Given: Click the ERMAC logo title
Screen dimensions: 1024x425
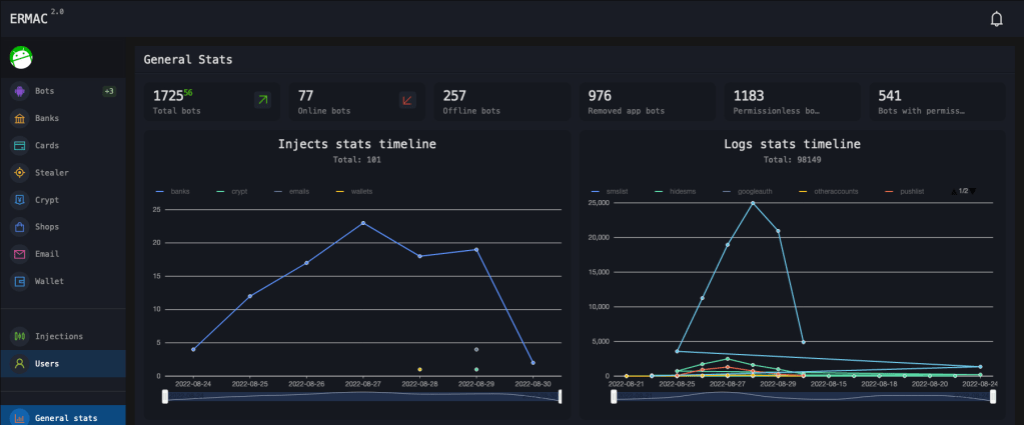Looking at the screenshot, I should [28, 19].
